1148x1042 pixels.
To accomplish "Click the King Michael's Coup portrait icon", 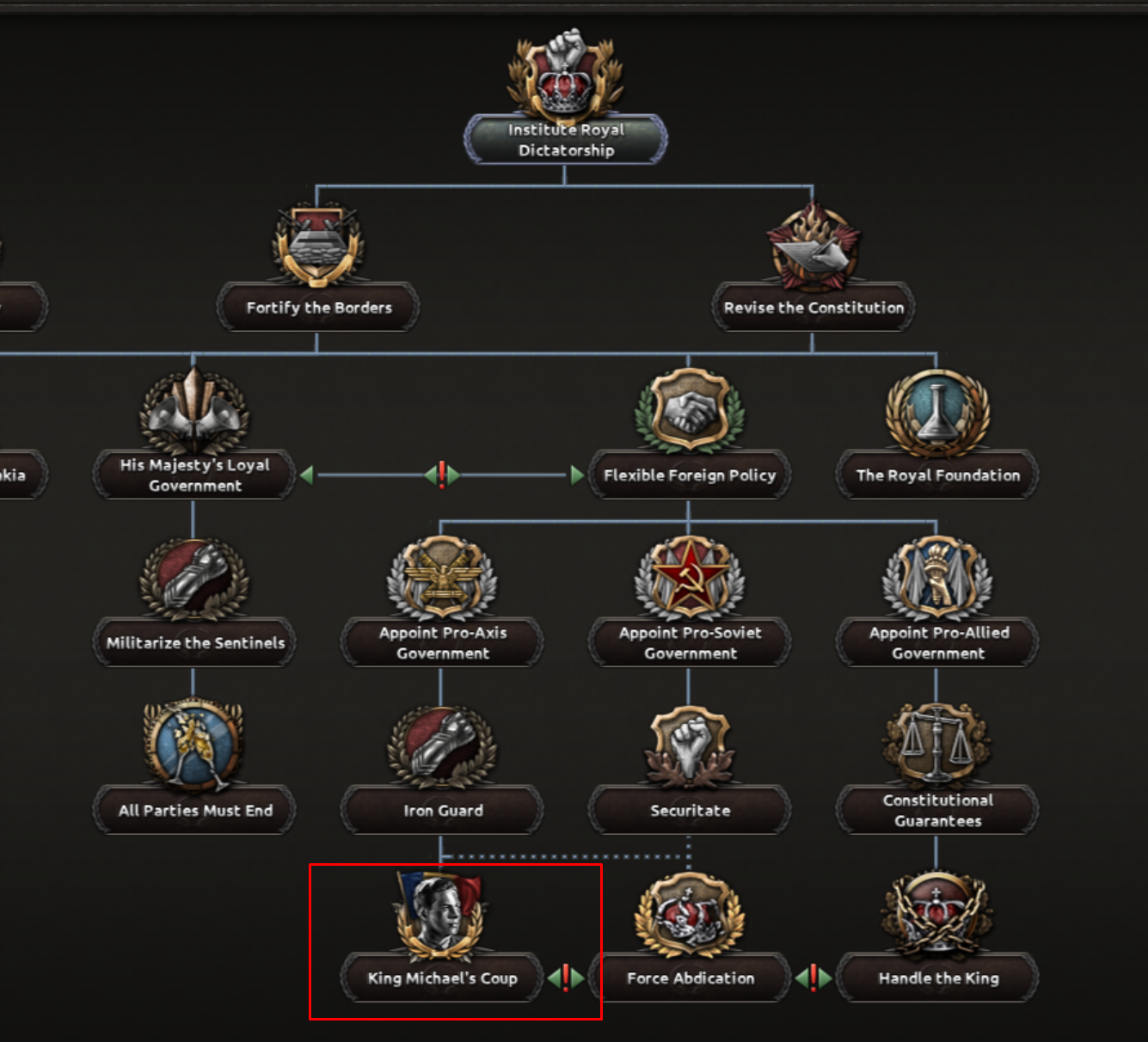I will pos(440,915).
